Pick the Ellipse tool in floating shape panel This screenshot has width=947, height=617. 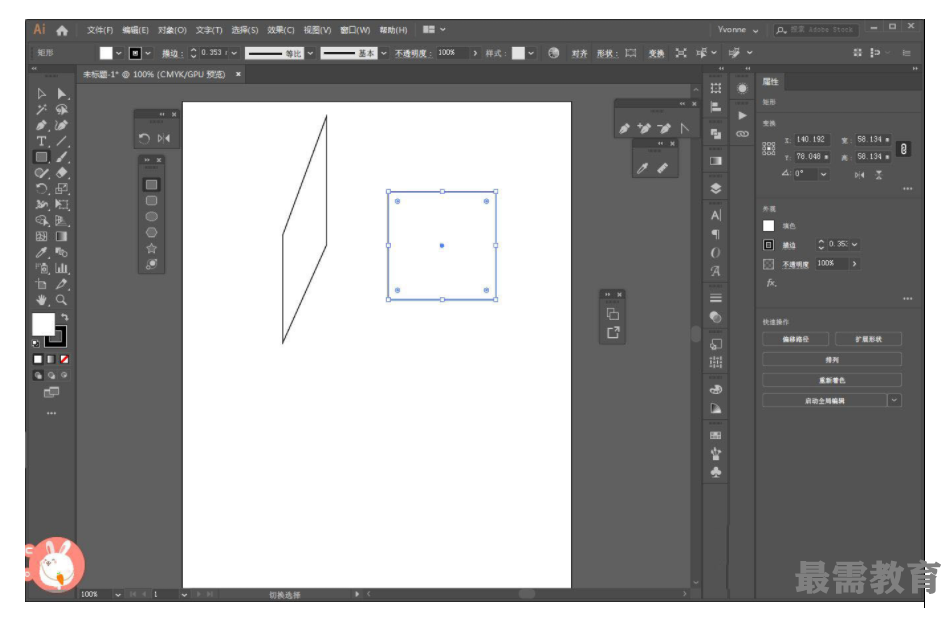[x=152, y=216]
